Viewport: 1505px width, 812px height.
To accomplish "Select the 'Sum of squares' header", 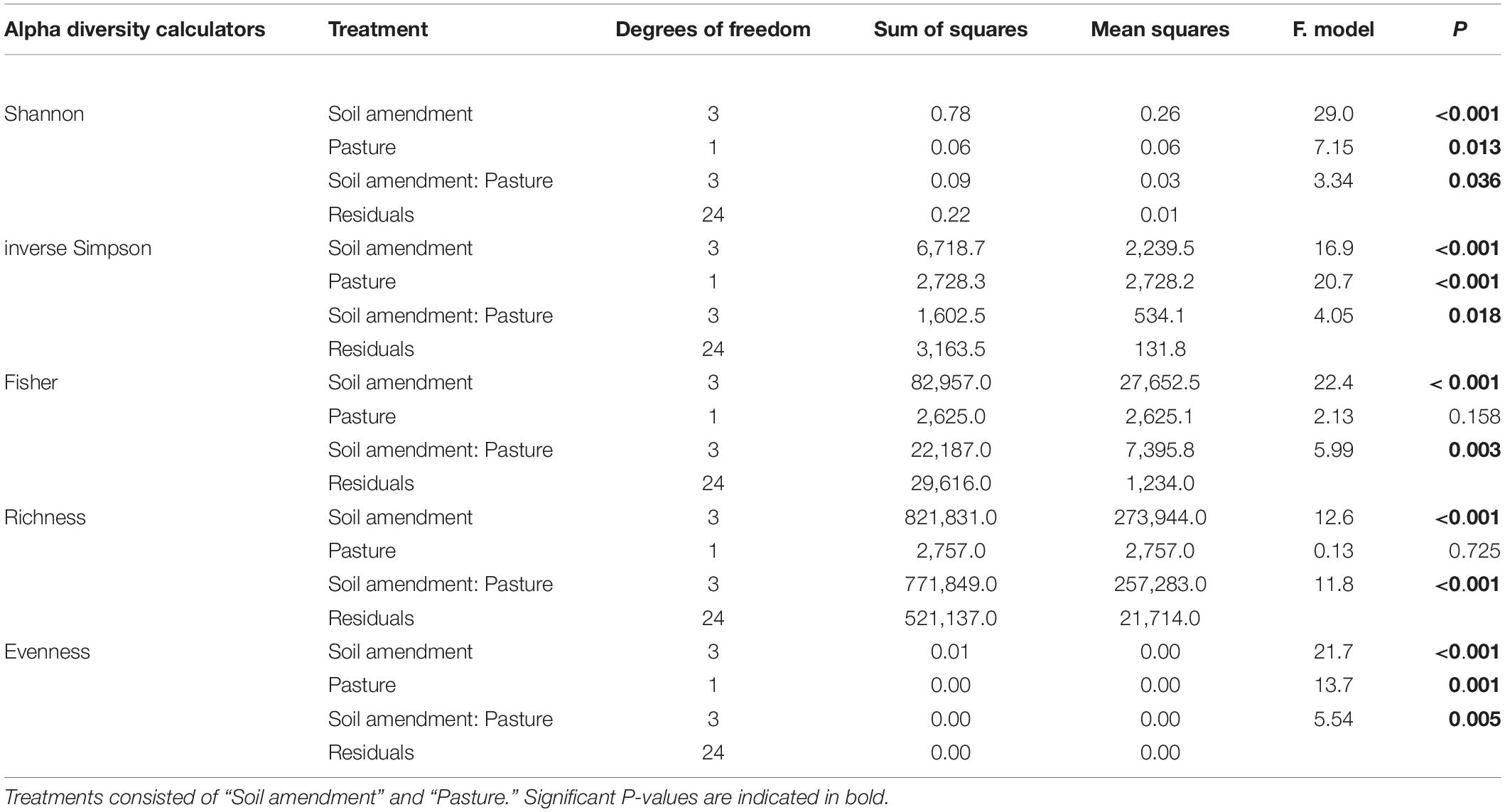I will 951,29.
